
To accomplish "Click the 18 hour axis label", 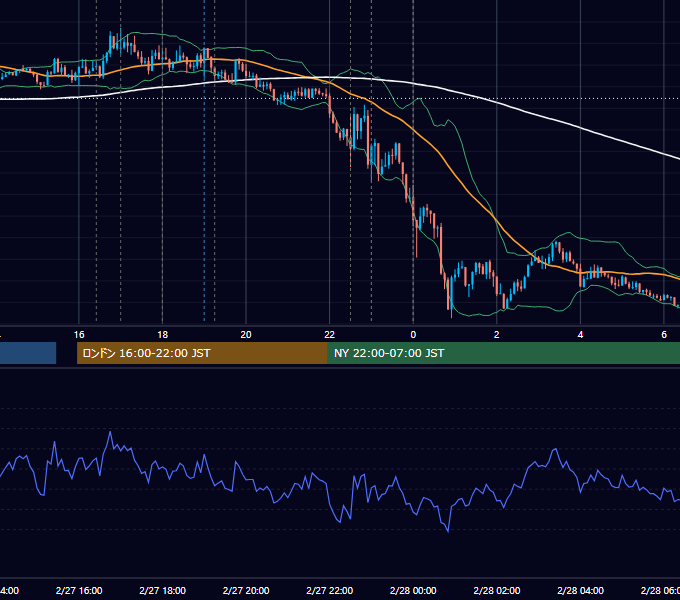I will [x=163, y=335].
